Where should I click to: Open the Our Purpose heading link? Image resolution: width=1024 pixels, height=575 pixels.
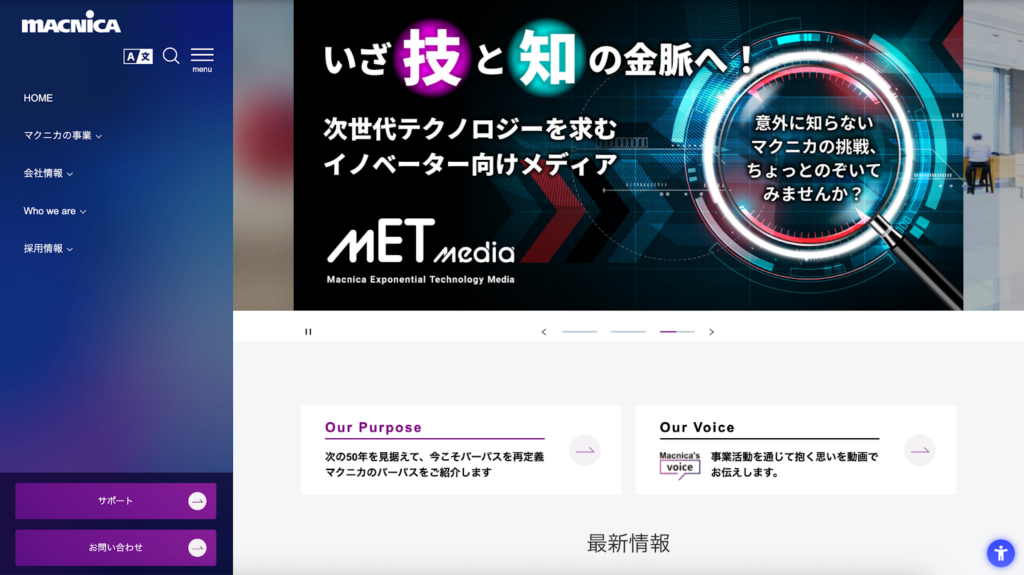374,427
